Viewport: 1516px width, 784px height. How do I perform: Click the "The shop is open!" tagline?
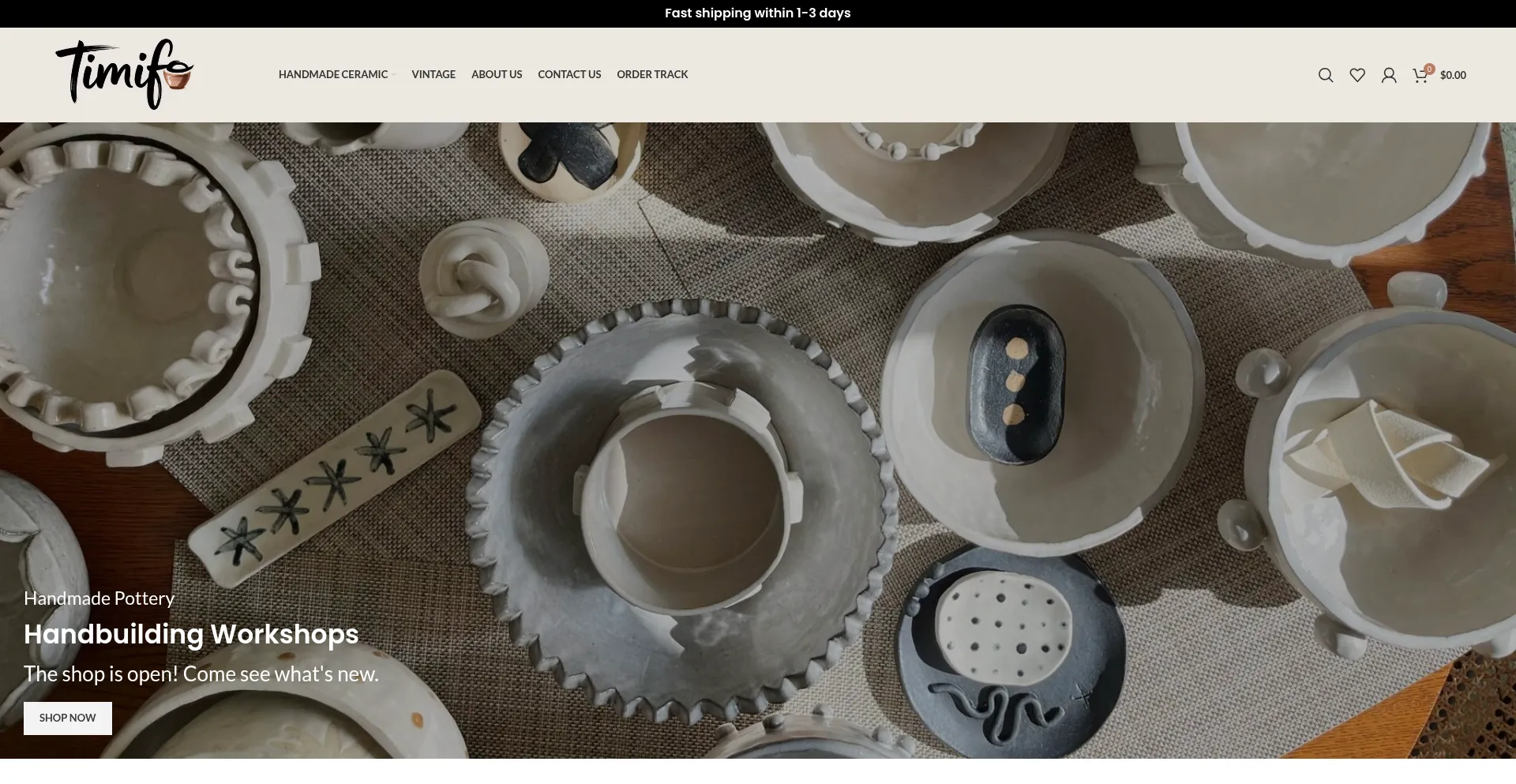click(201, 673)
